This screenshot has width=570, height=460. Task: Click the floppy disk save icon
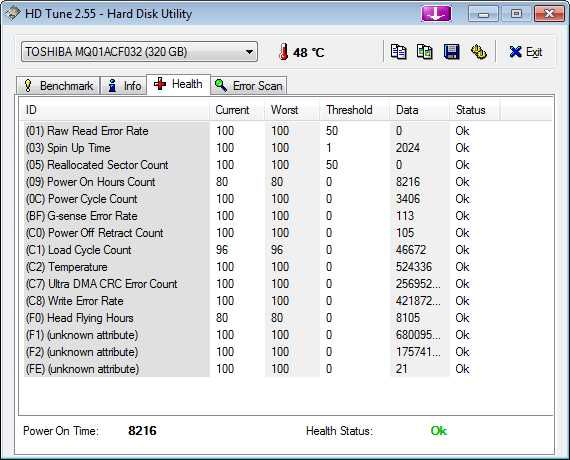point(451,52)
